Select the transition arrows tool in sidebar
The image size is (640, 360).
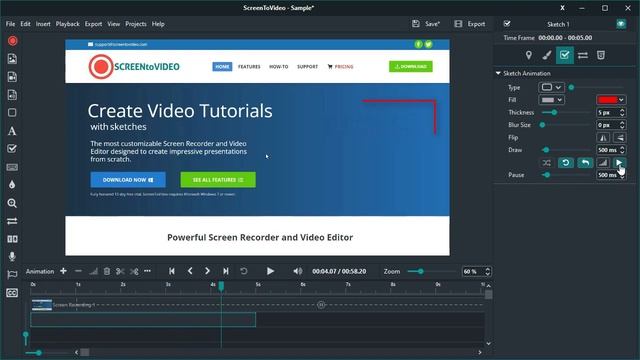pos(12,221)
